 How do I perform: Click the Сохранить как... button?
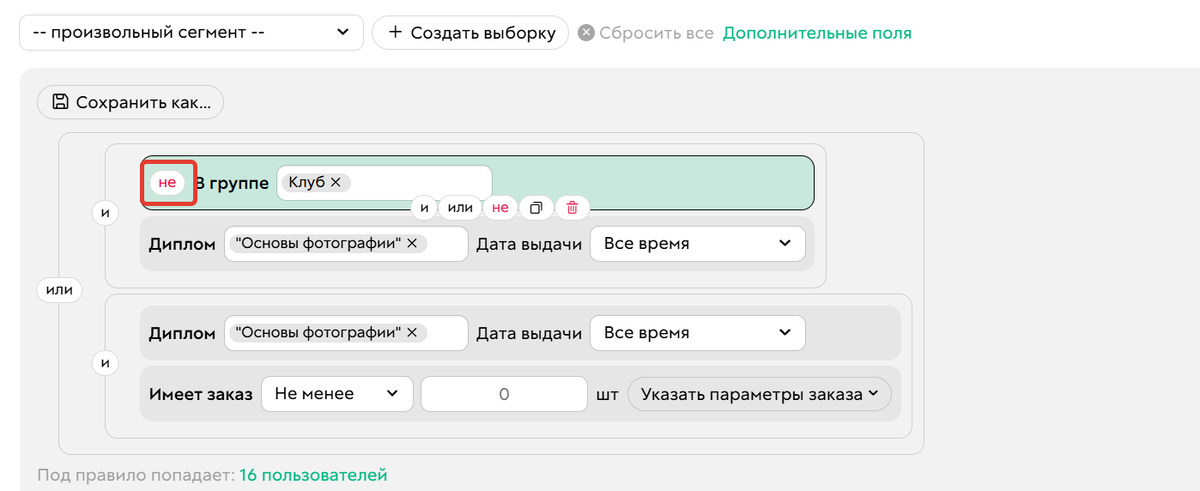[130, 102]
